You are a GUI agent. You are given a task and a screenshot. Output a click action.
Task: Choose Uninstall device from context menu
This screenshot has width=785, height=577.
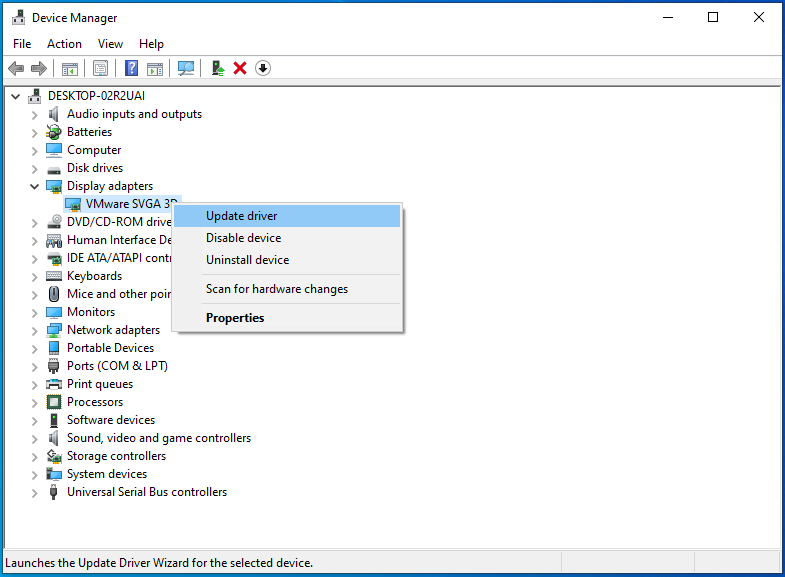click(x=247, y=260)
